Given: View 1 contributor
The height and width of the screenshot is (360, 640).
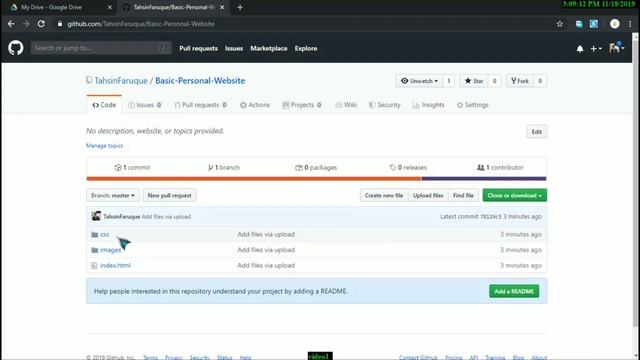Looking at the screenshot, I should click(500, 167).
